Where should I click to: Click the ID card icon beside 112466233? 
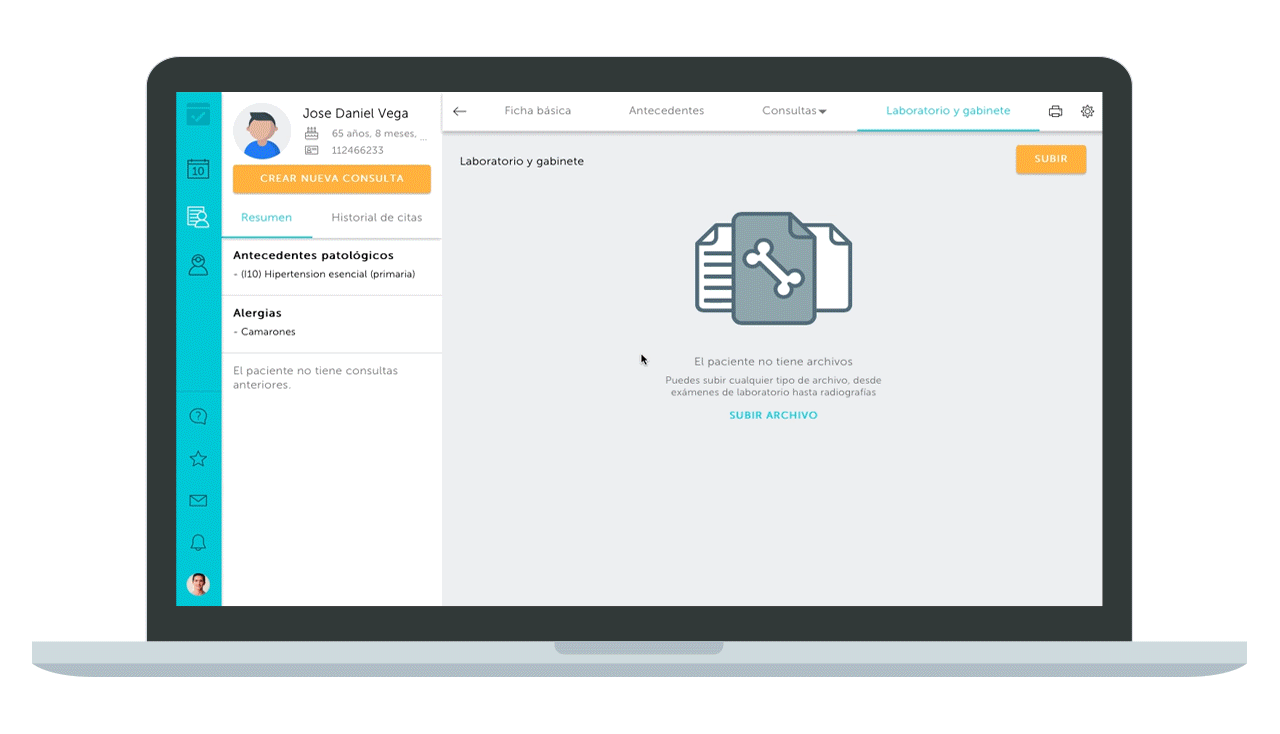pyautogui.click(x=311, y=150)
